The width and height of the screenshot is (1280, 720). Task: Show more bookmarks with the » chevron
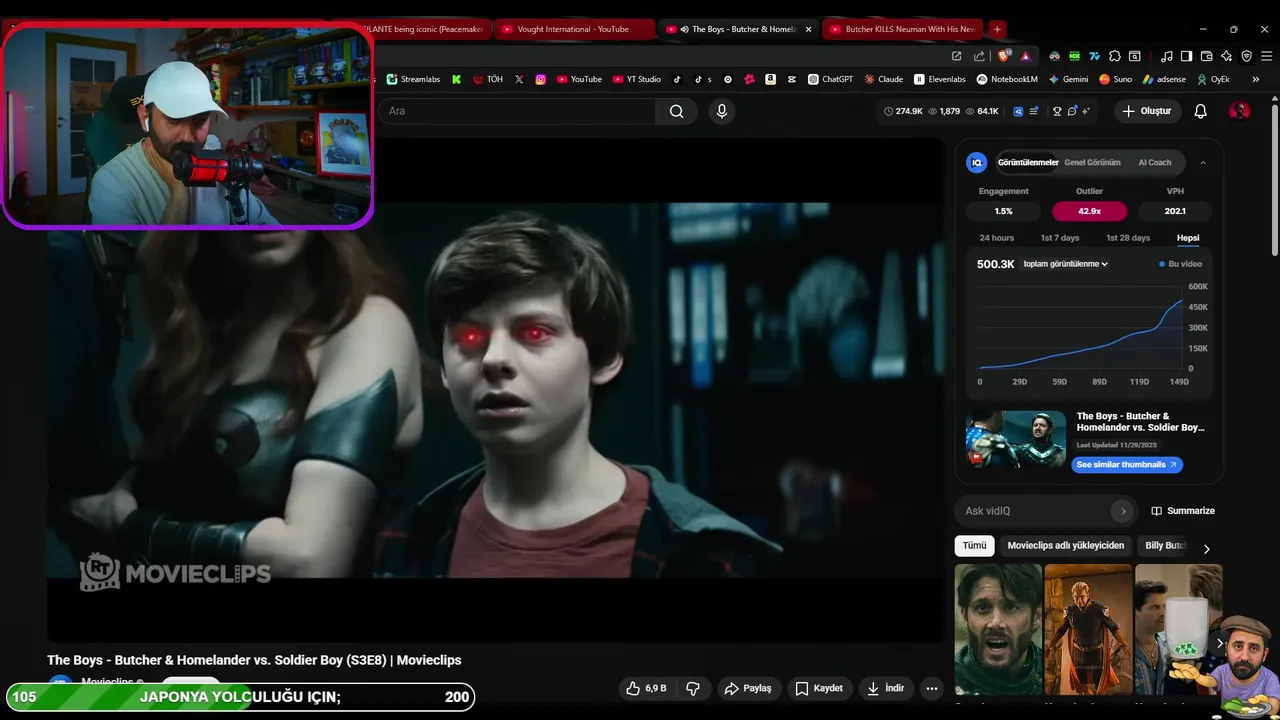tap(1255, 79)
